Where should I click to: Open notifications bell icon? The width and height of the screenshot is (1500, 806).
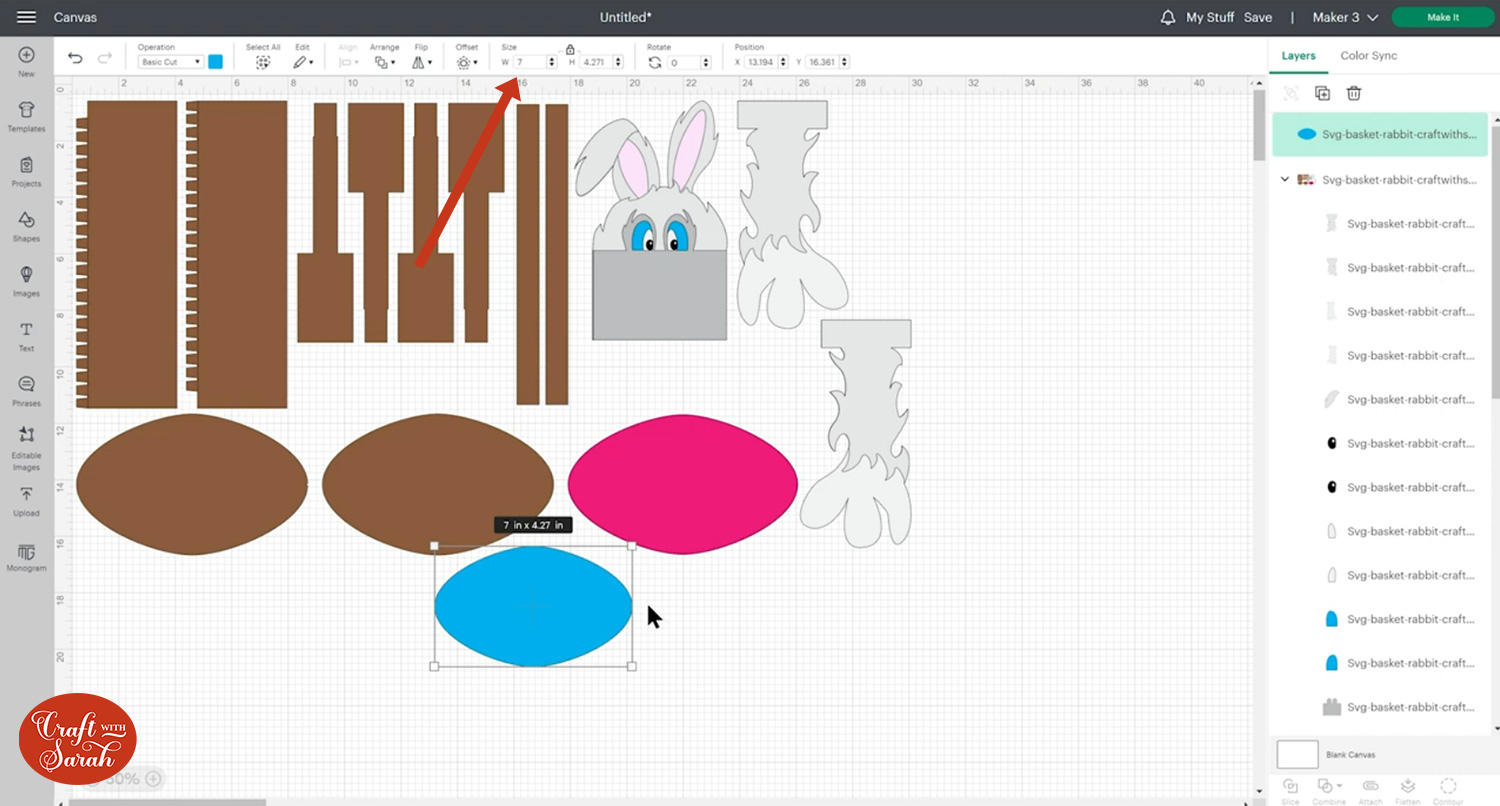1167,18
